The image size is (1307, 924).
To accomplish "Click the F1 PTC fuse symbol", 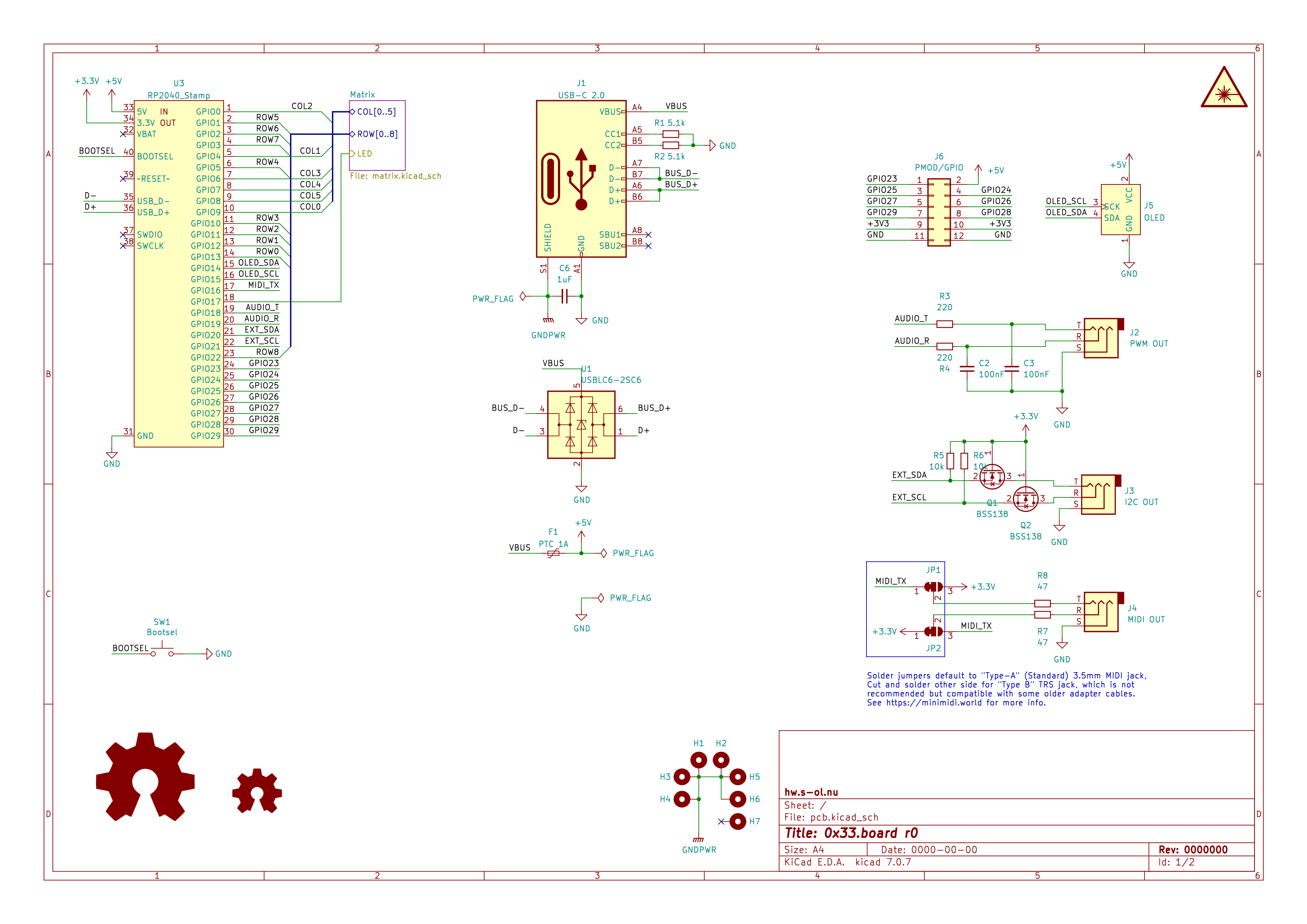I will point(553,553).
